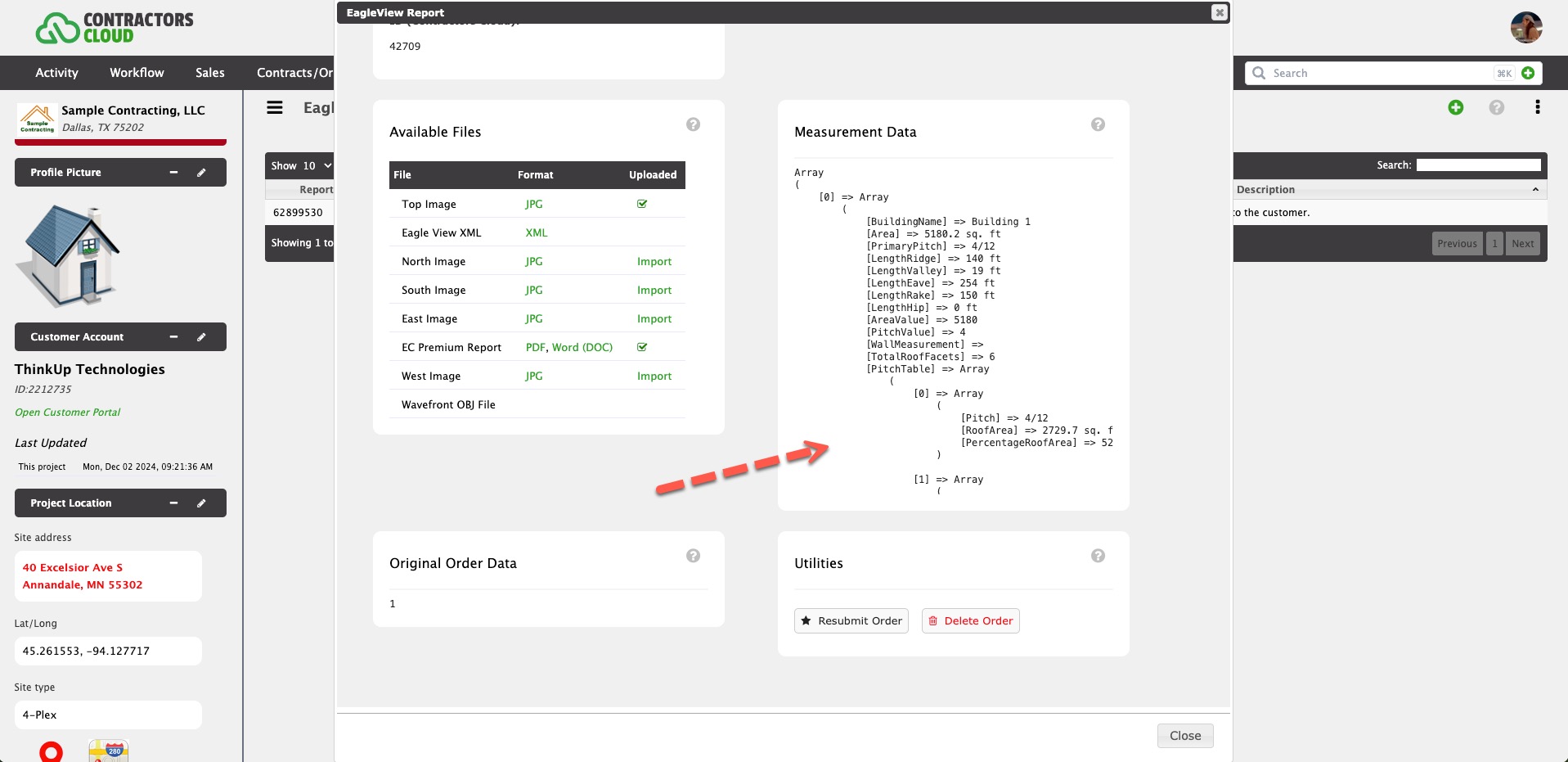Image resolution: width=1568 pixels, height=762 pixels.
Task: Open the Workflow menu
Action: coord(137,73)
